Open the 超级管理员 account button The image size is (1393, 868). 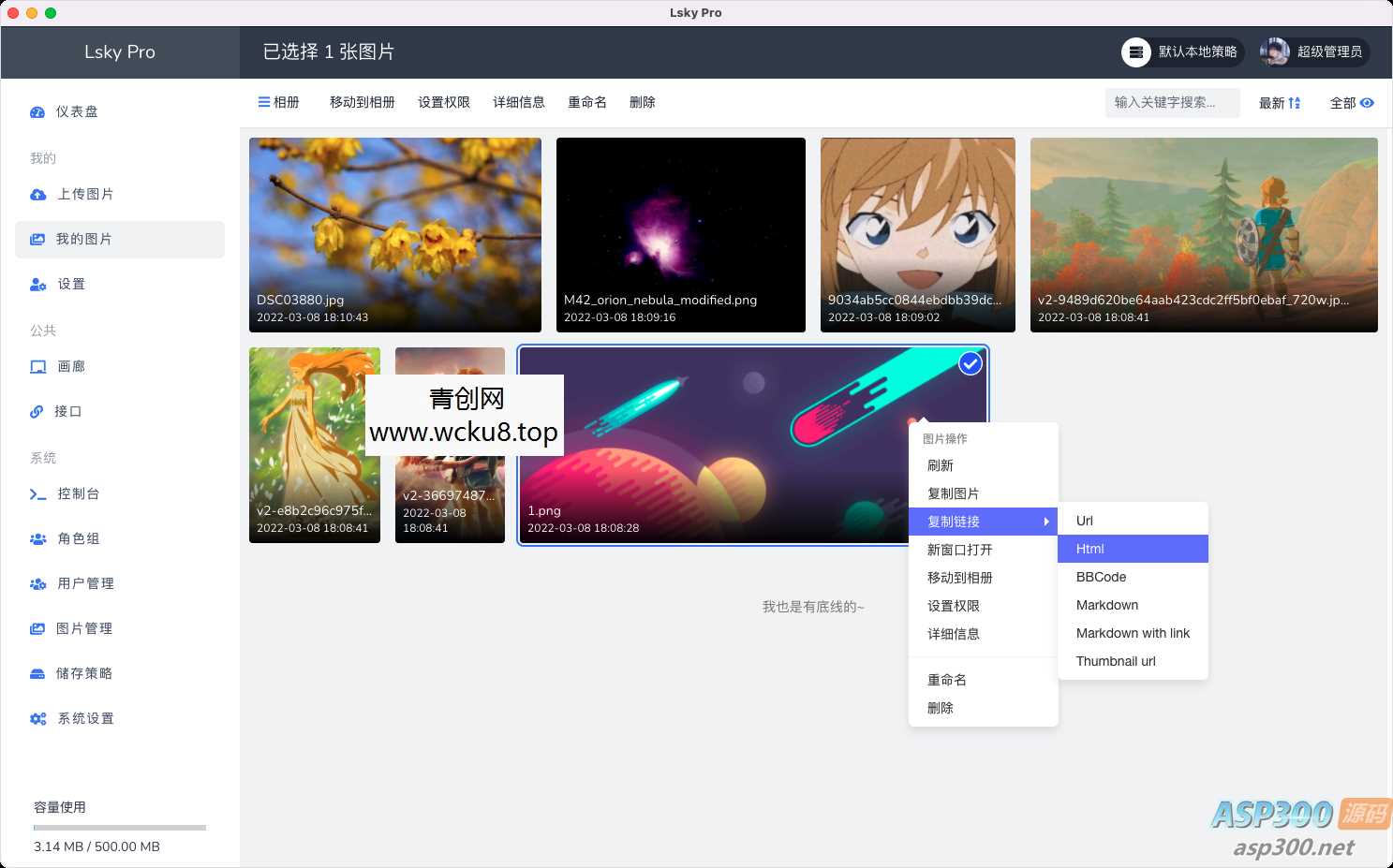click(x=1315, y=52)
